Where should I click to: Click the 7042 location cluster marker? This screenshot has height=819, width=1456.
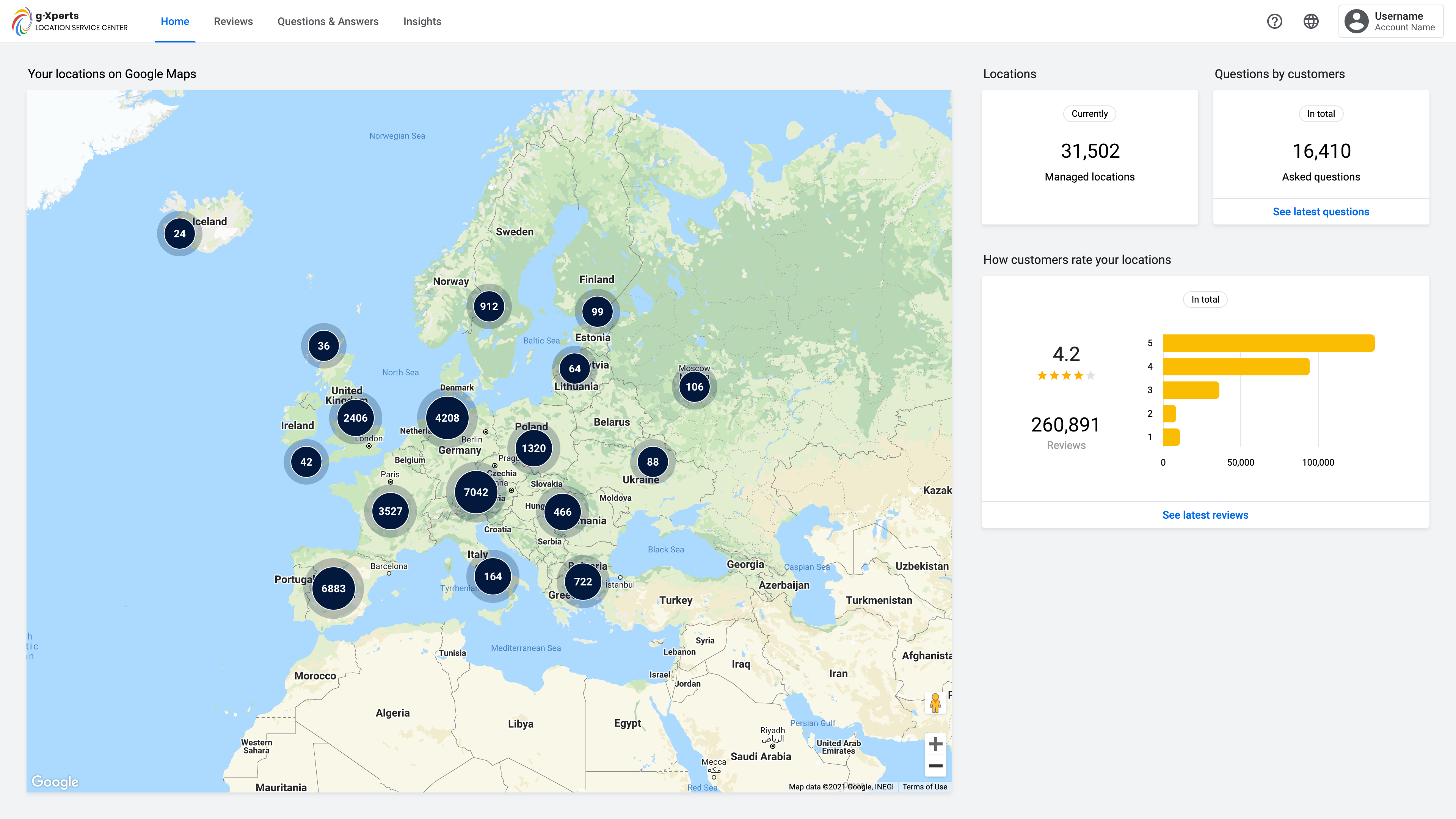click(476, 492)
